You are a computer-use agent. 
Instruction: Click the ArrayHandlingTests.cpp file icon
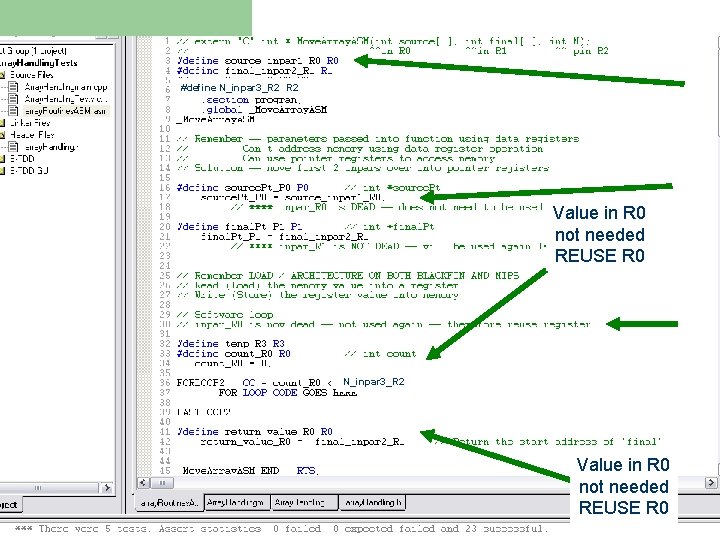coord(14,99)
